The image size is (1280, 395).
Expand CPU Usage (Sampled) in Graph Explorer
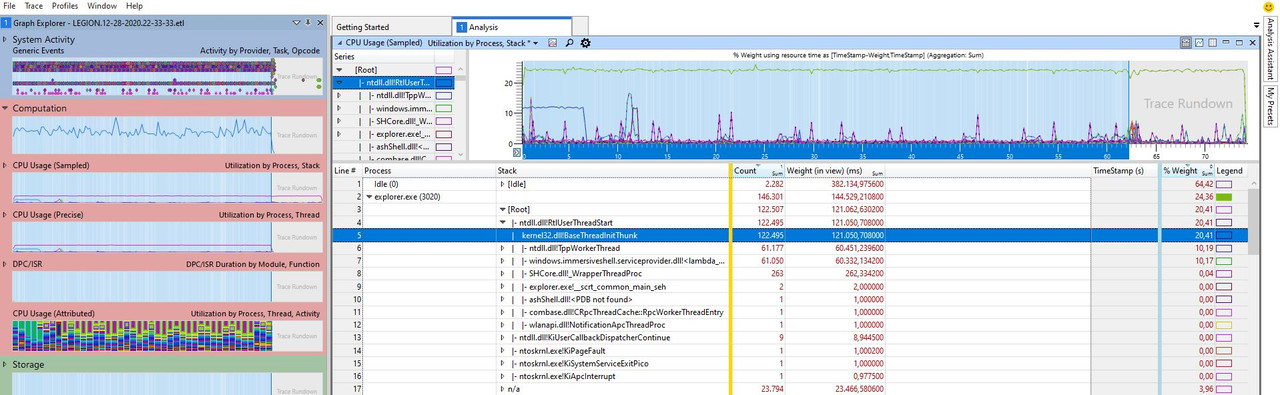[x=6, y=164]
